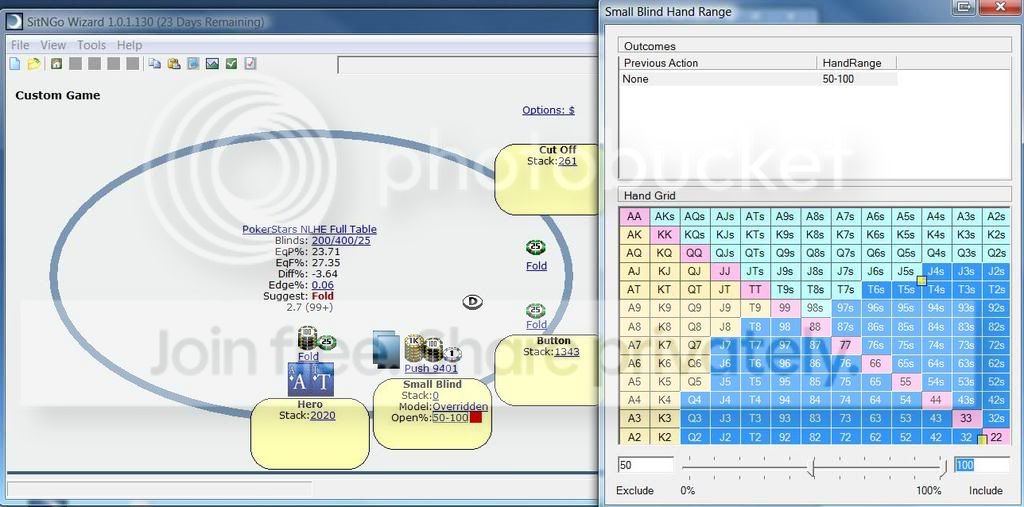The image size is (1024, 507).
Task: Toggle 98s in the hand grid
Action: click(x=815, y=308)
